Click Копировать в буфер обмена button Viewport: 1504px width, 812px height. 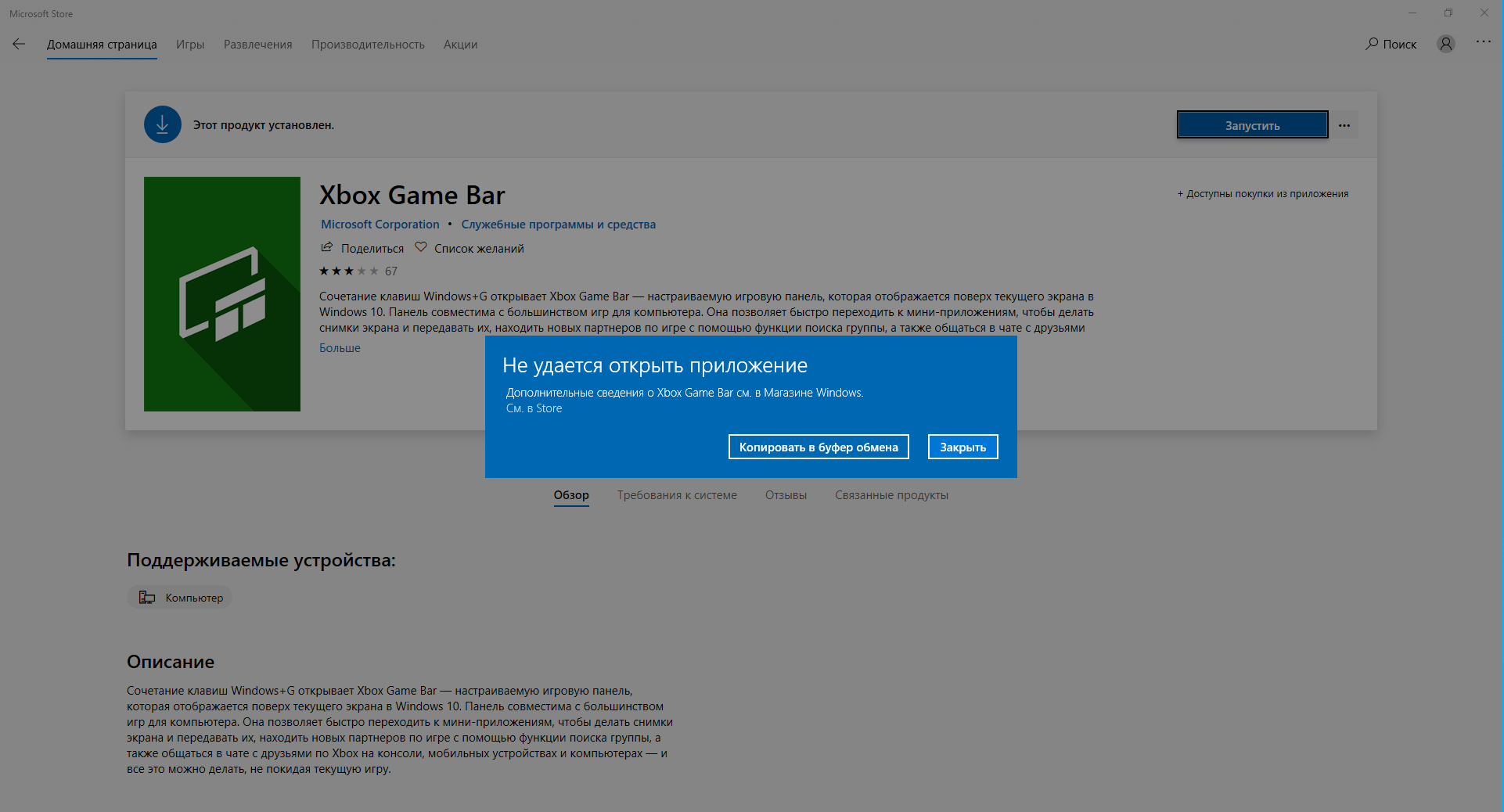[819, 447]
